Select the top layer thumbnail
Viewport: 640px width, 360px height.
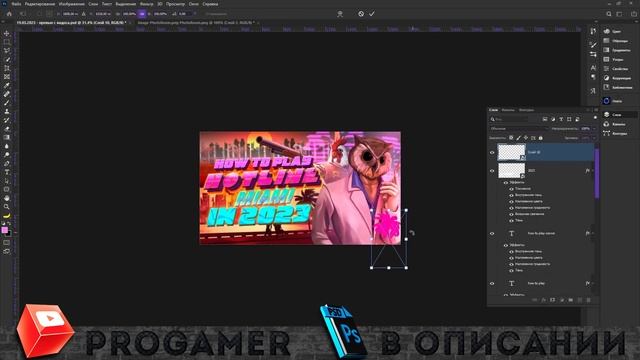click(x=511, y=152)
